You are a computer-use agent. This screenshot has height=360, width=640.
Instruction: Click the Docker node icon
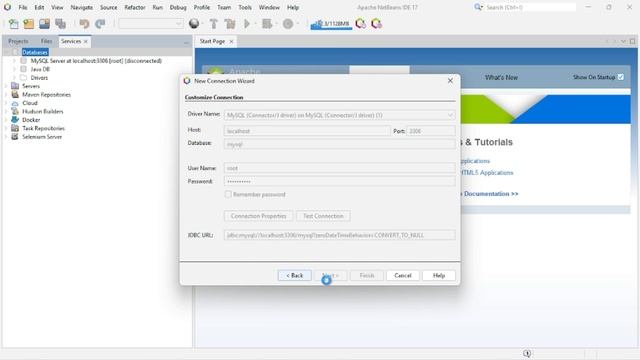pos(15,120)
